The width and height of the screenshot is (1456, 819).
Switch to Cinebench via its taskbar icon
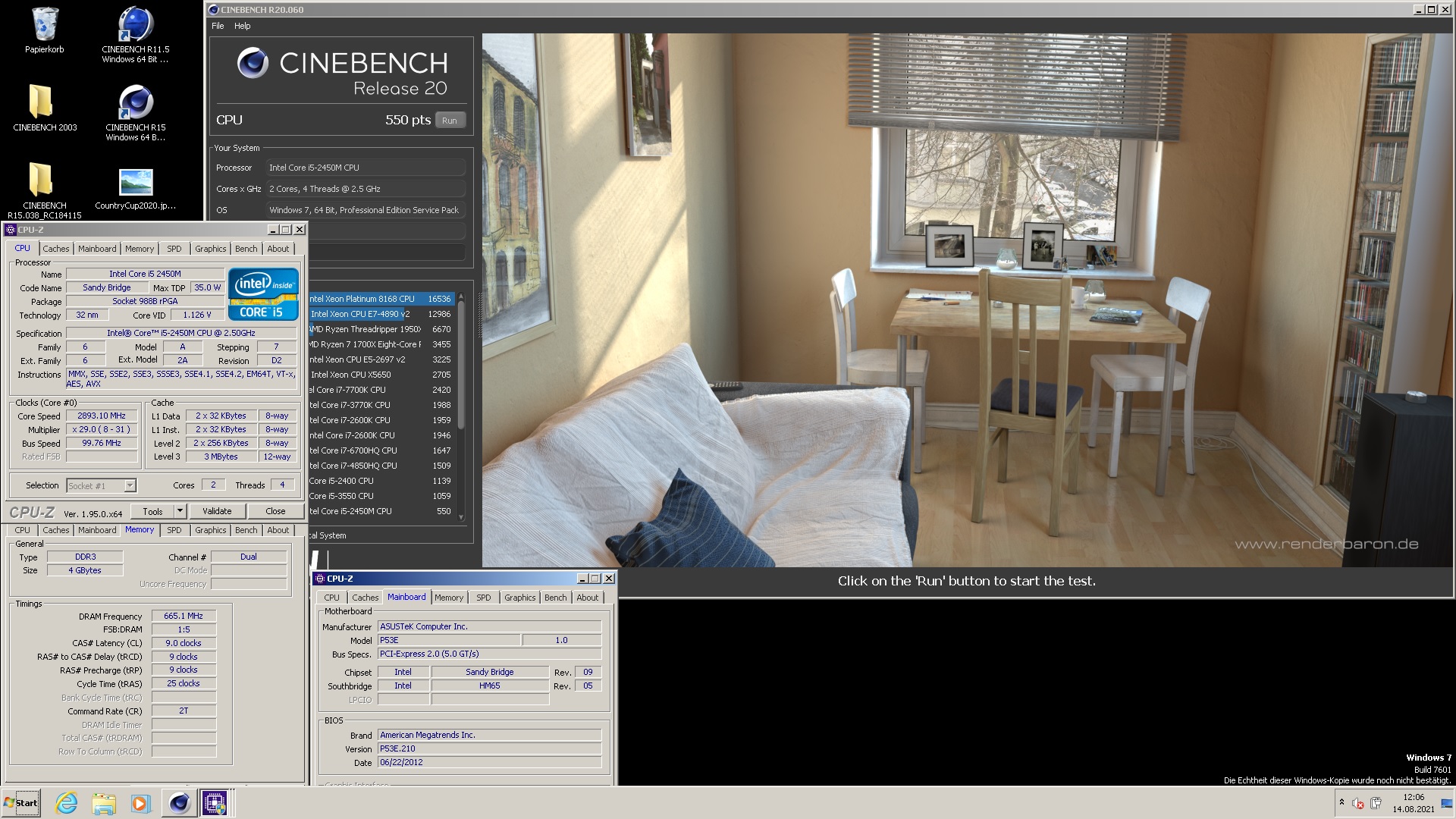179,803
